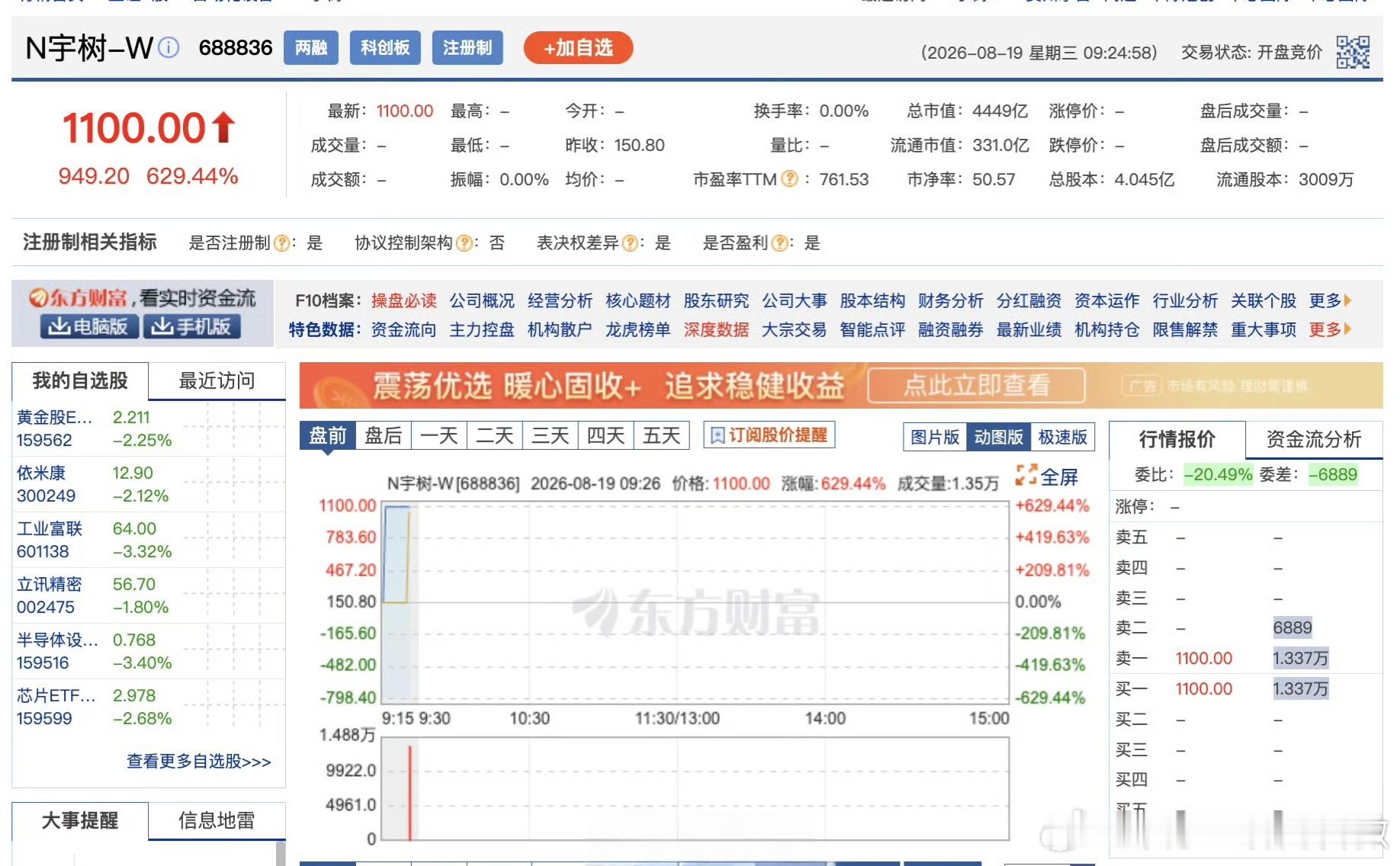Click 点此立即查看 on the banner

tap(977, 385)
